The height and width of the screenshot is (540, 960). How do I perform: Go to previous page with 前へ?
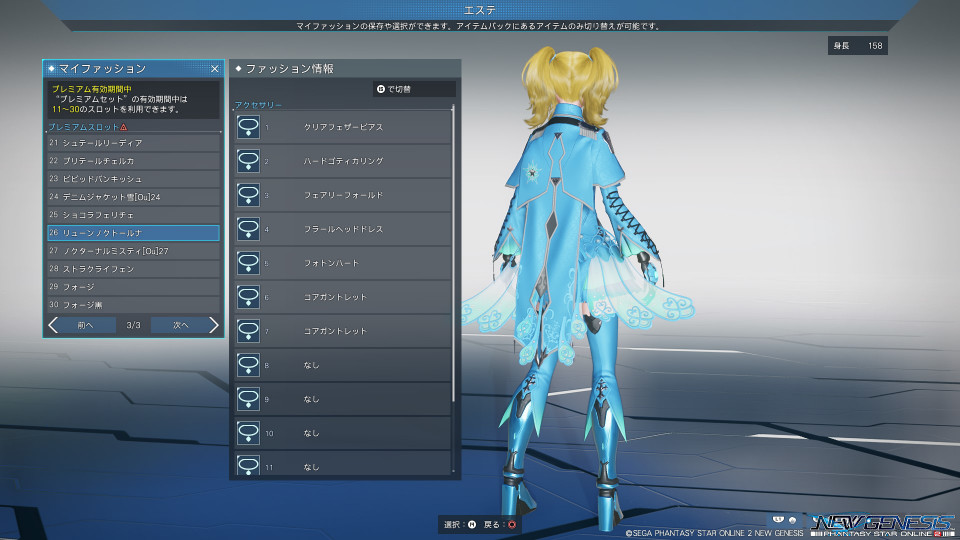click(86, 325)
